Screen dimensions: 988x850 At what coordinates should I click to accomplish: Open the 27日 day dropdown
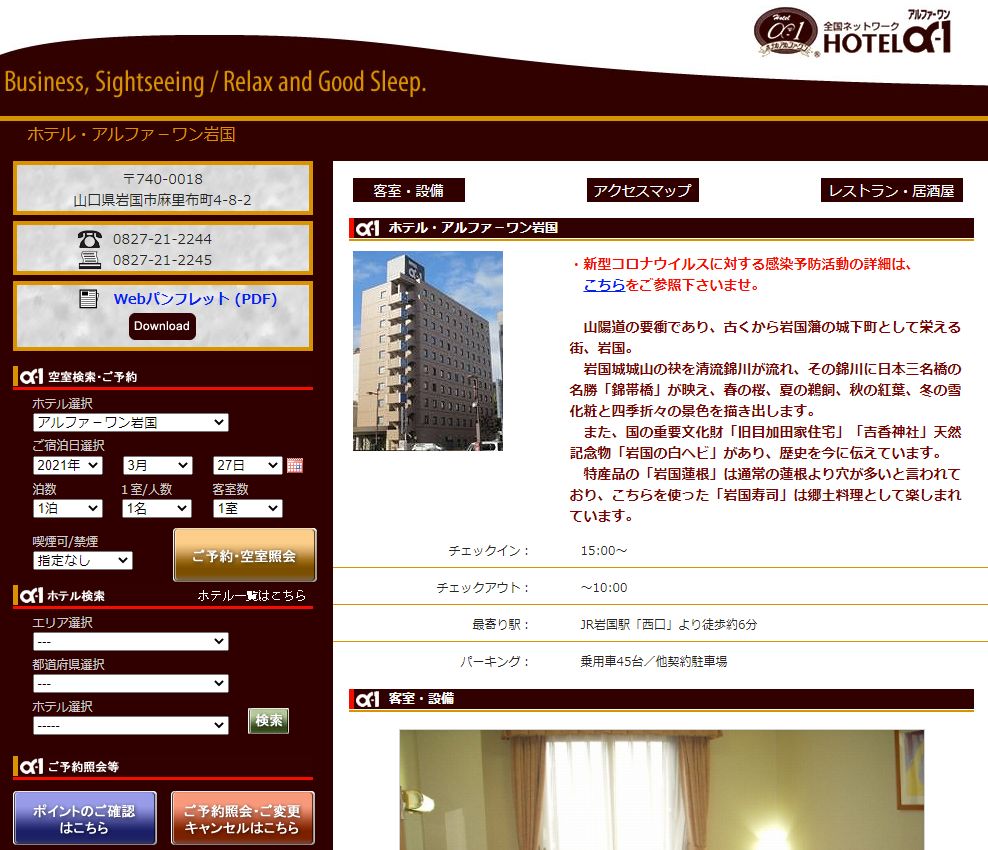(x=247, y=466)
